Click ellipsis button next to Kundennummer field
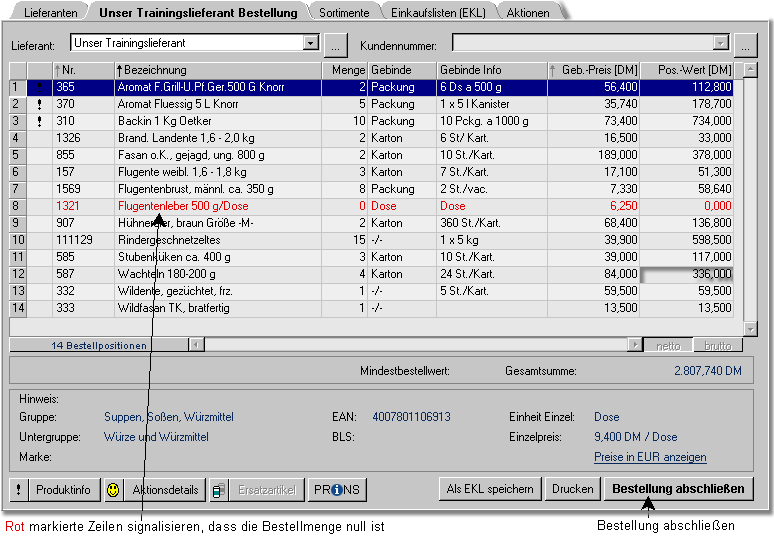The height and width of the screenshot is (537, 774). 744,45
